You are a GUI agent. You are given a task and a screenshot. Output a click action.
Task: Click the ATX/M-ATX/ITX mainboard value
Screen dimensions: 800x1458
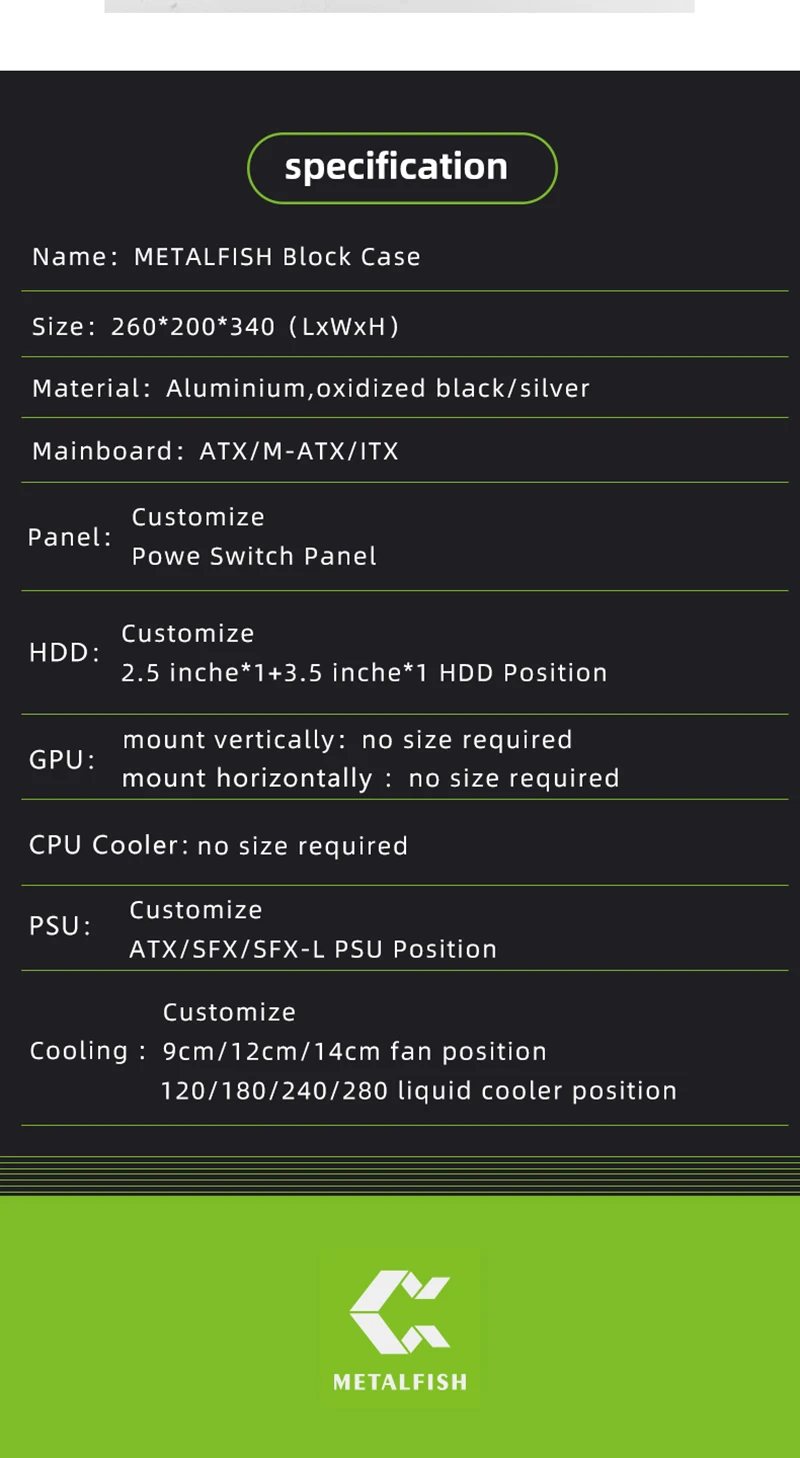tap(299, 451)
